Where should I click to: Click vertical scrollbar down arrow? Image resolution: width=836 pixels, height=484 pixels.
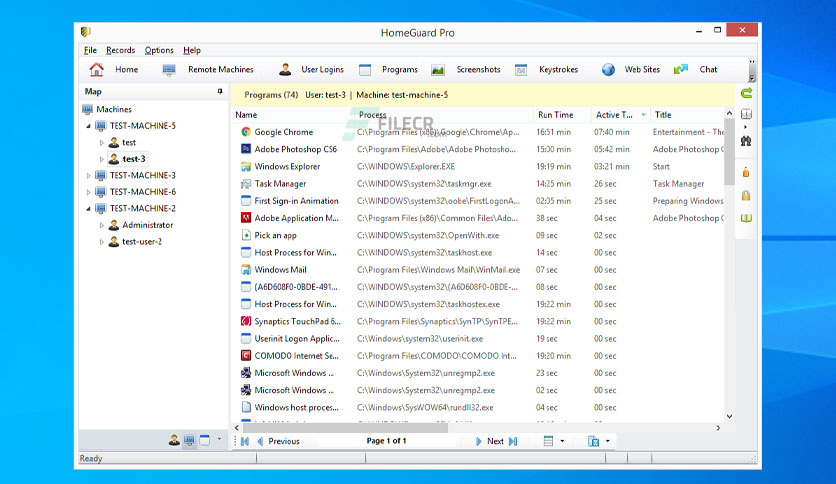click(729, 416)
